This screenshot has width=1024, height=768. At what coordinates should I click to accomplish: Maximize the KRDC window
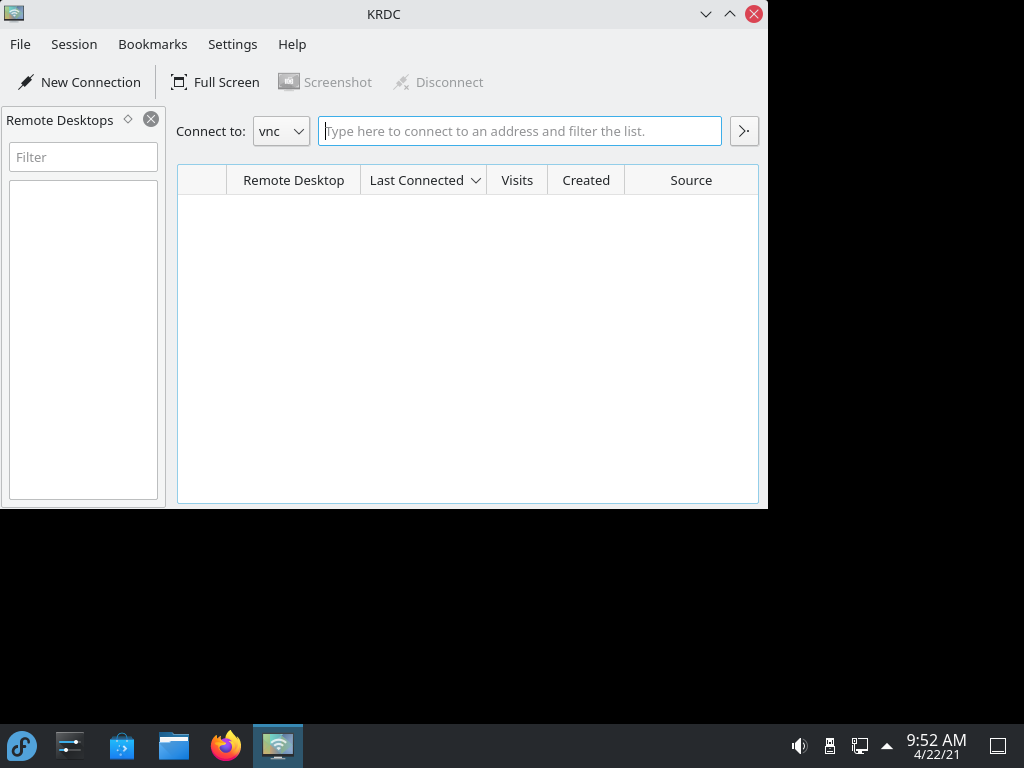click(x=729, y=14)
